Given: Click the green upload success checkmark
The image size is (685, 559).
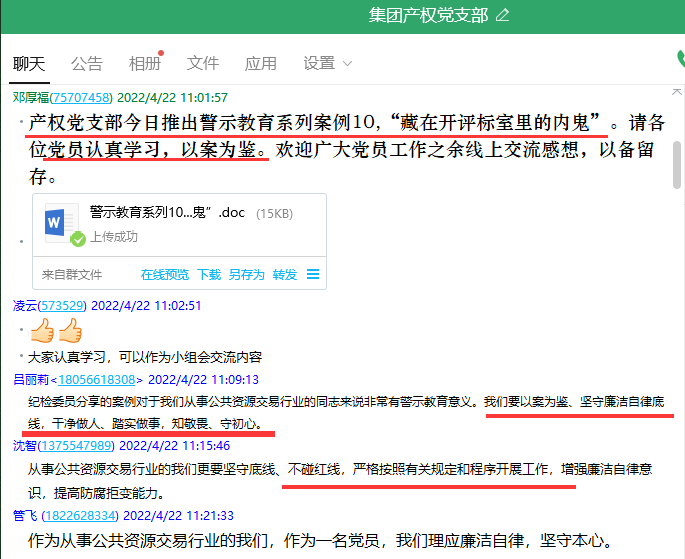Looking at the screenshot, I should tap(78, 238).
